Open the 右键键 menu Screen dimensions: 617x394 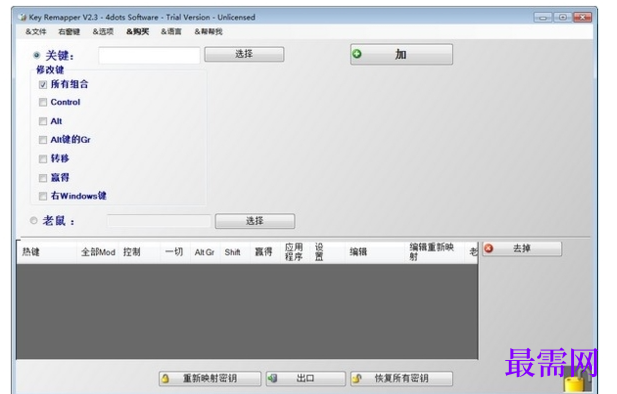(x=69, y=31)
